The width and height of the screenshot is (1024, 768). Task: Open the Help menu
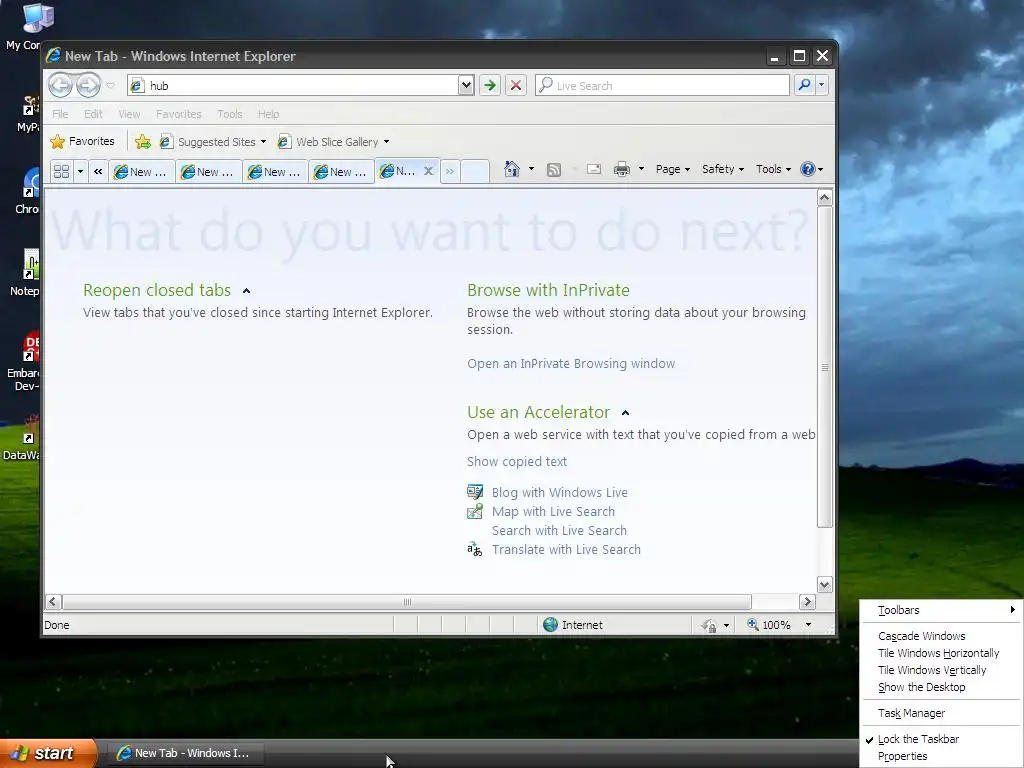point(268,114)
